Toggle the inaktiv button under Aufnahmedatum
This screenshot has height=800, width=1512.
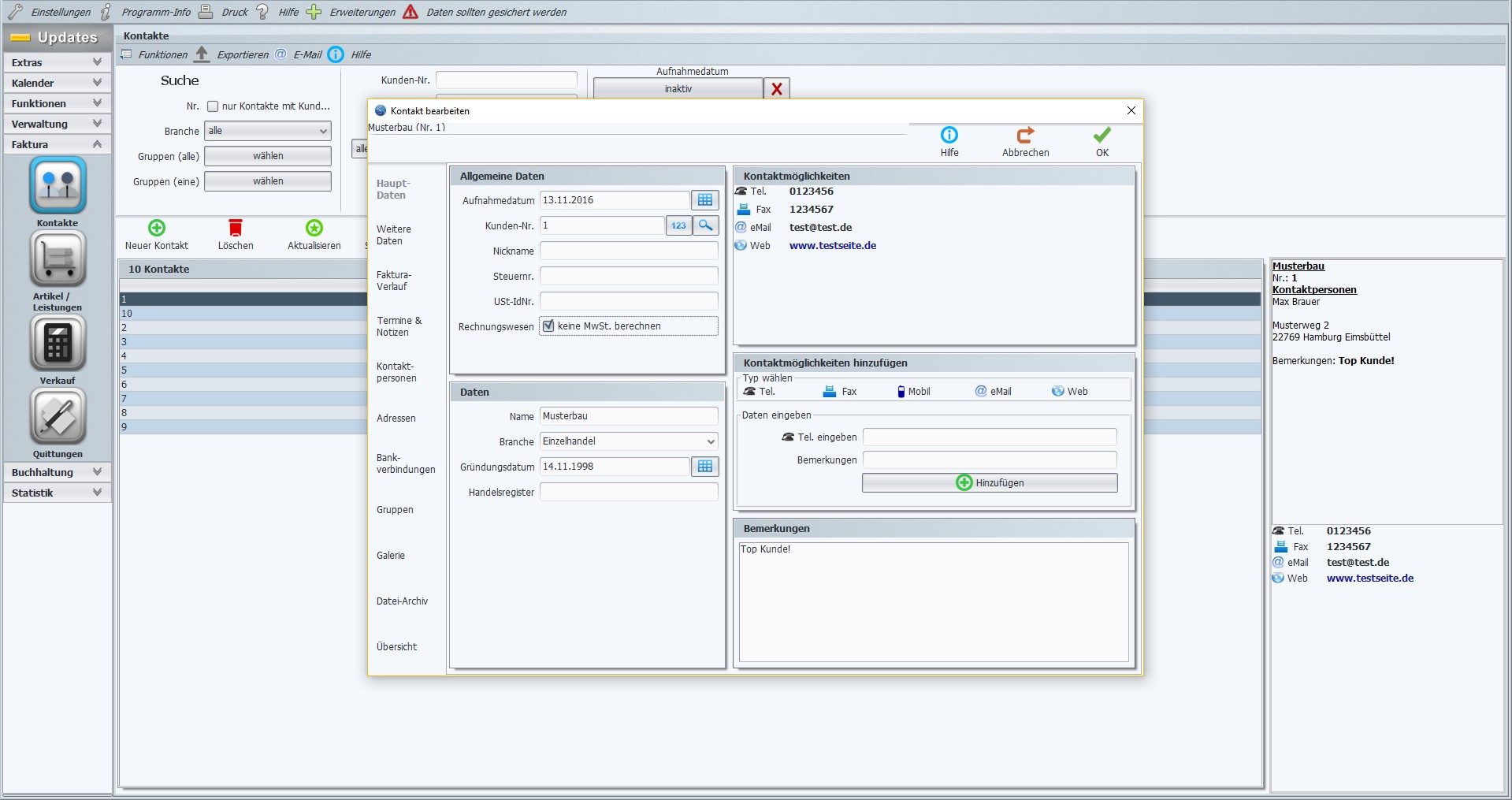tap(678, 88)
